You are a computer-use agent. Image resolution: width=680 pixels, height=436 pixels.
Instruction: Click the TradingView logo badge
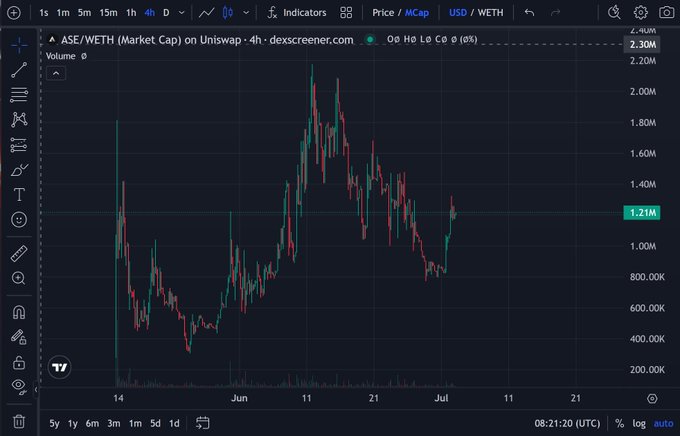(59, 367)
